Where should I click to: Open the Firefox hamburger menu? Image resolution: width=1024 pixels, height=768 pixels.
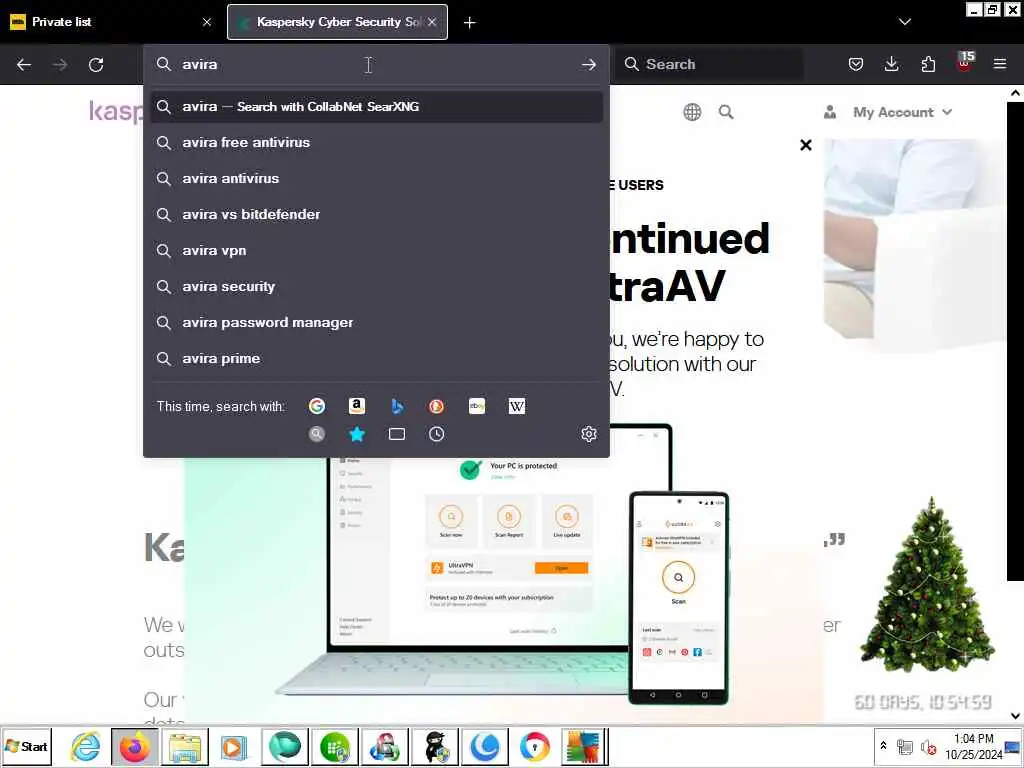1000,64
